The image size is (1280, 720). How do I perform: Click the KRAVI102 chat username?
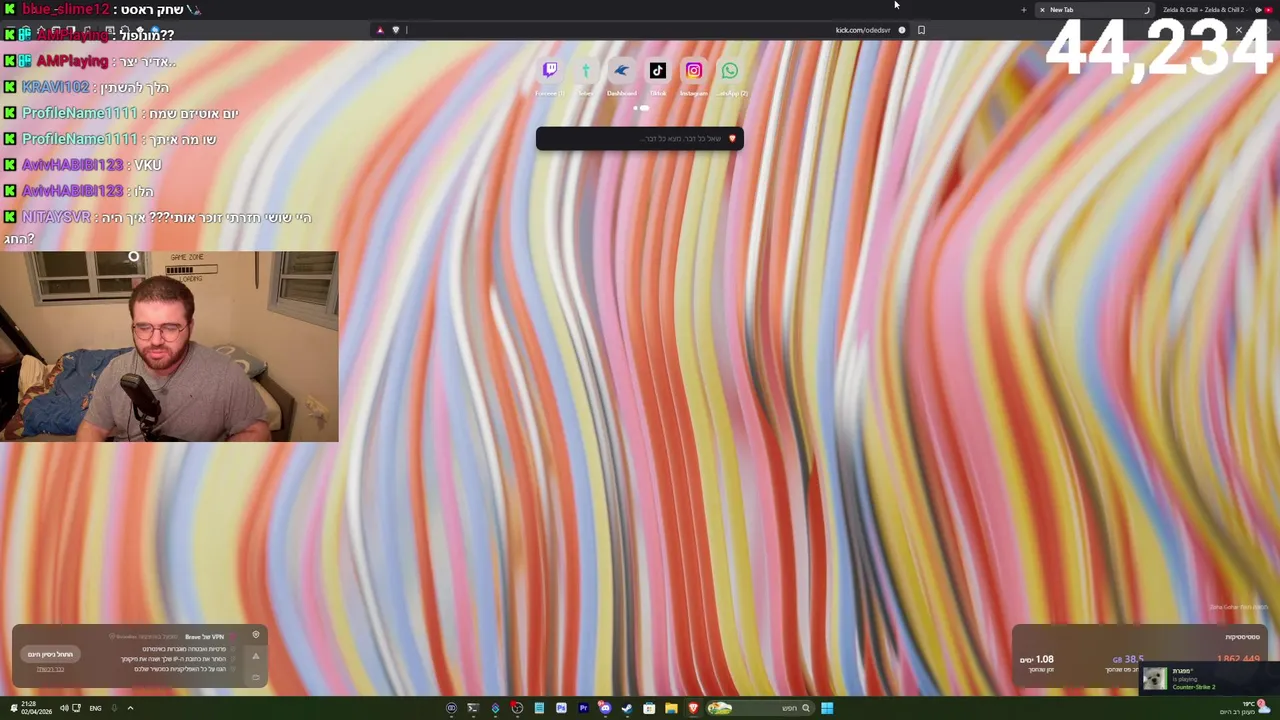click(x=55, y=87)
